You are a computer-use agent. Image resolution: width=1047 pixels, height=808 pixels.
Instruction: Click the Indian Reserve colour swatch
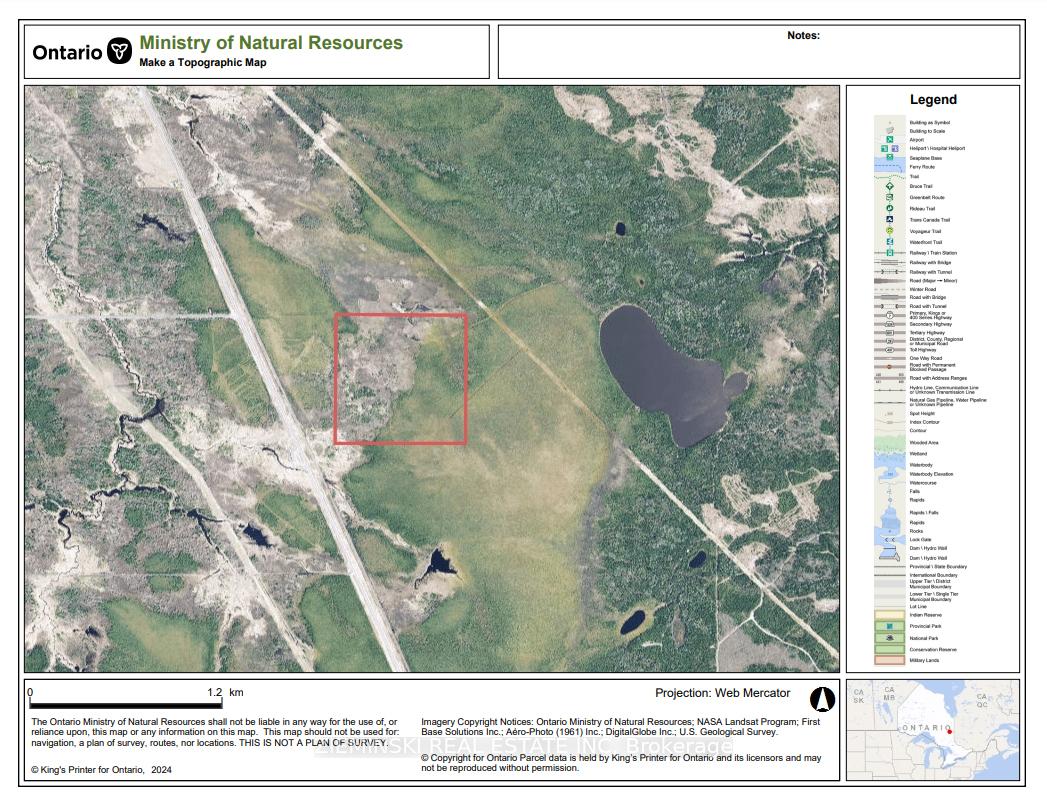point(889,615)
